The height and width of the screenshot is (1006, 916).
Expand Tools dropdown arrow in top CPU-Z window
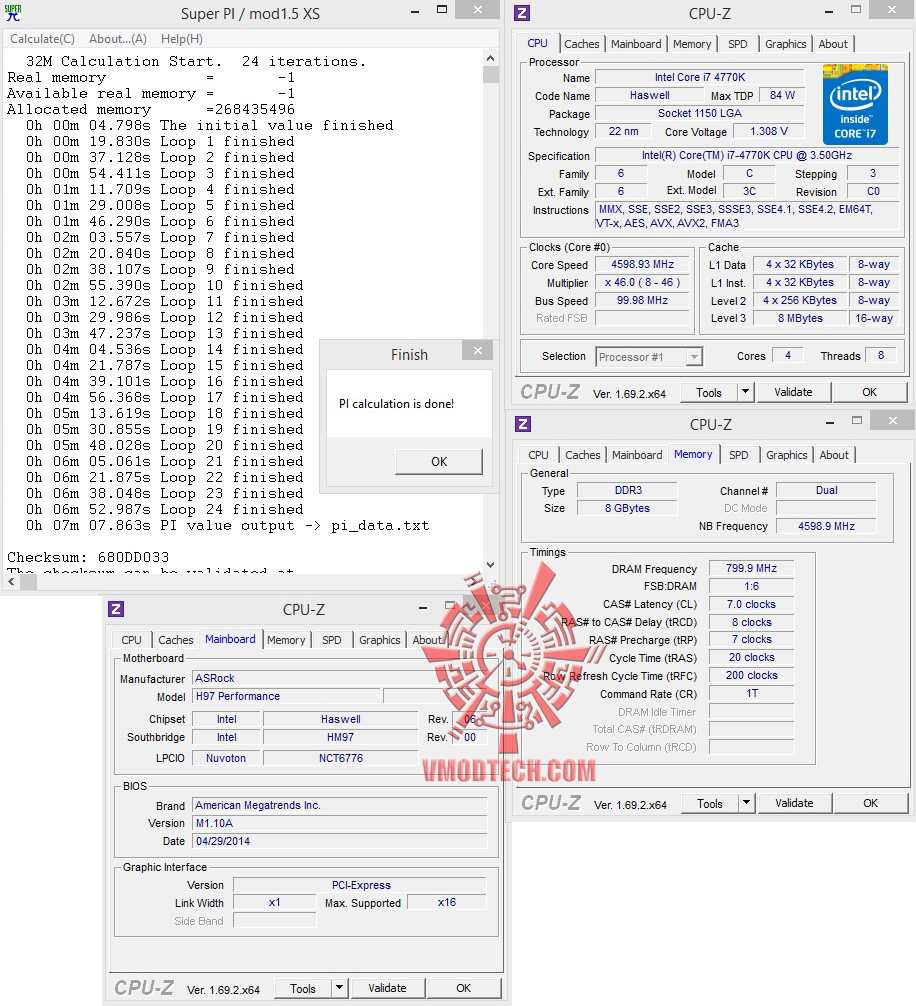[x=745, y=393]
